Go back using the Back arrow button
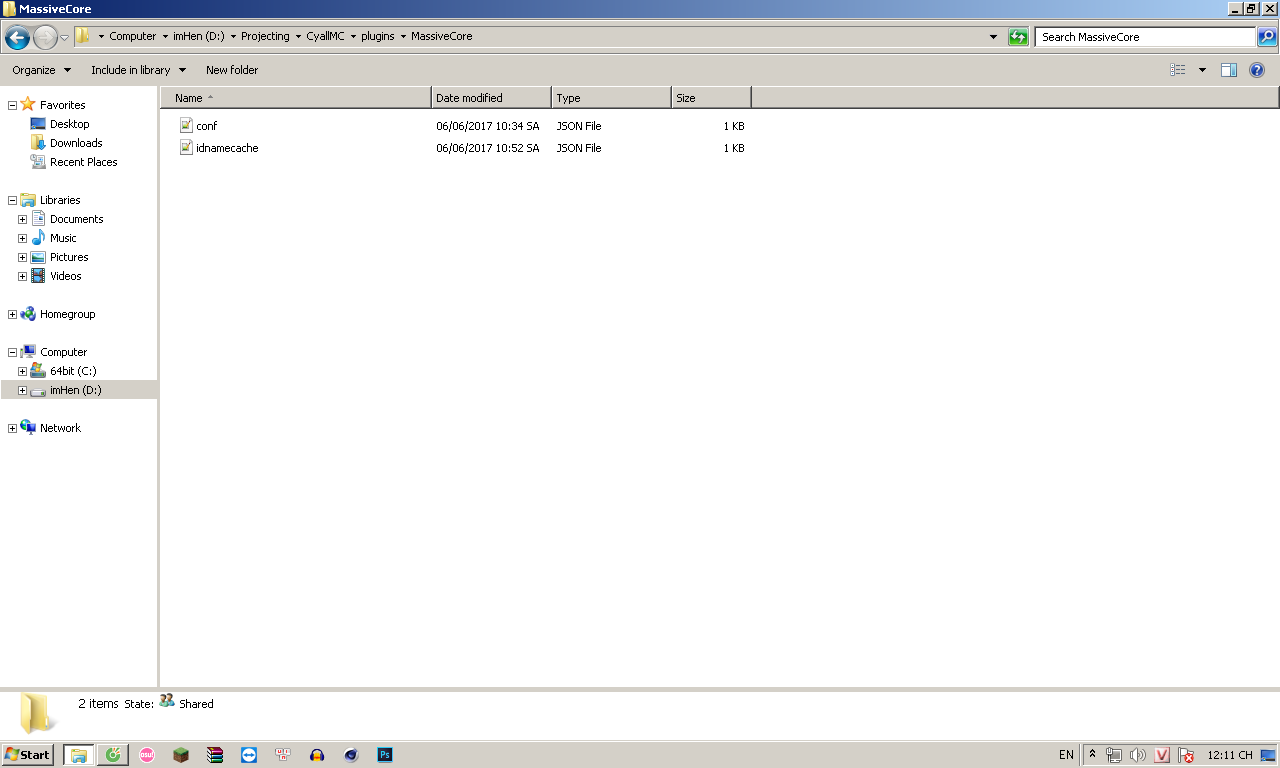 pyautogui.click(x=17, y=38)
